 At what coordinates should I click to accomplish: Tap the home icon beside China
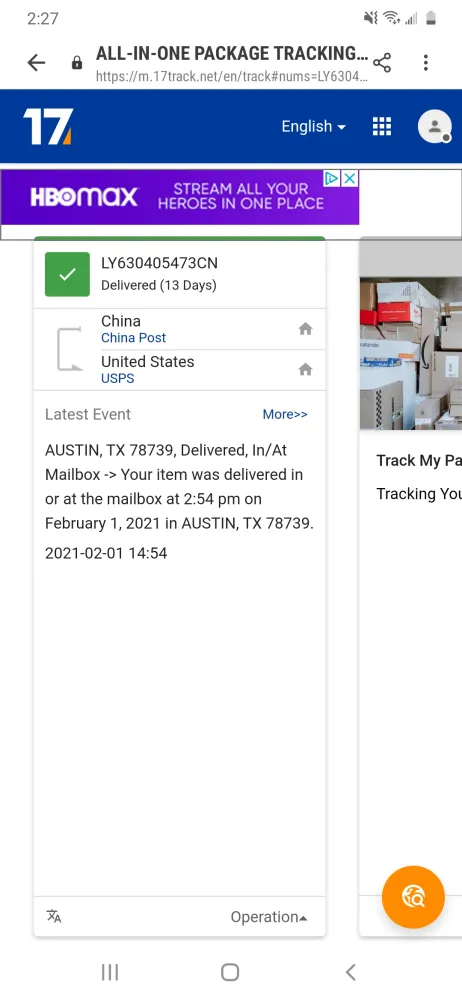coord(306,329)
